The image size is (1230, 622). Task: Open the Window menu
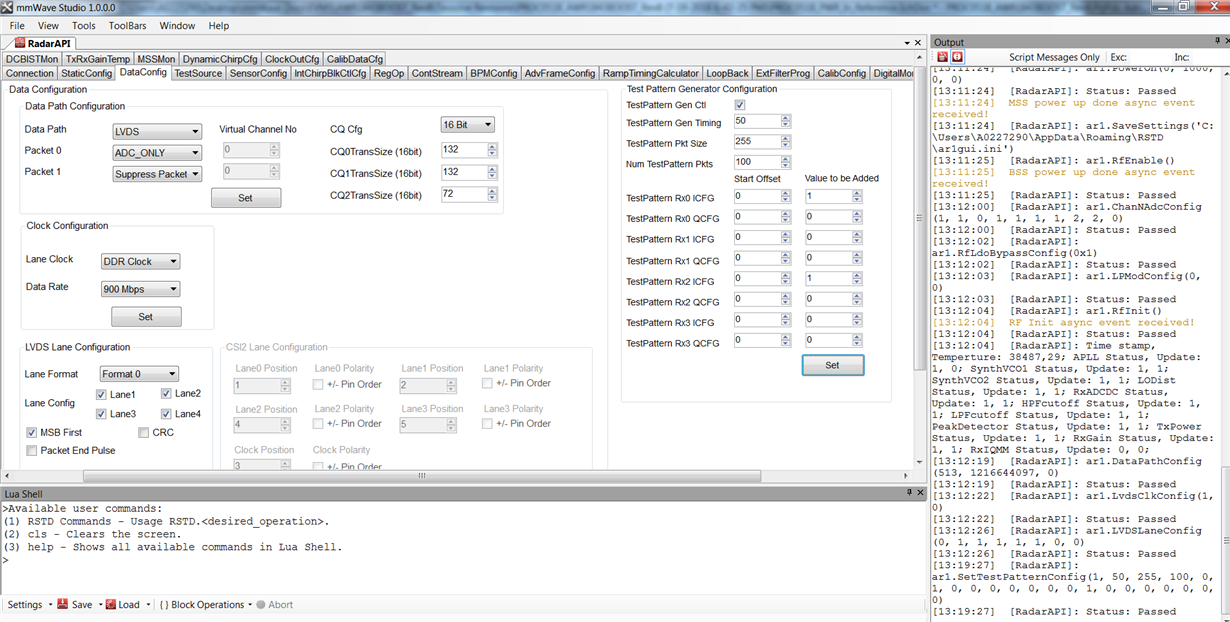(177, 25)
